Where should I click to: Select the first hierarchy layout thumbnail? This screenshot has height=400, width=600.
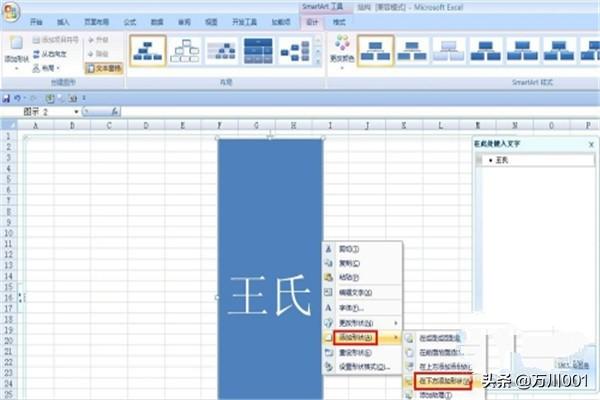coord(148,51)
